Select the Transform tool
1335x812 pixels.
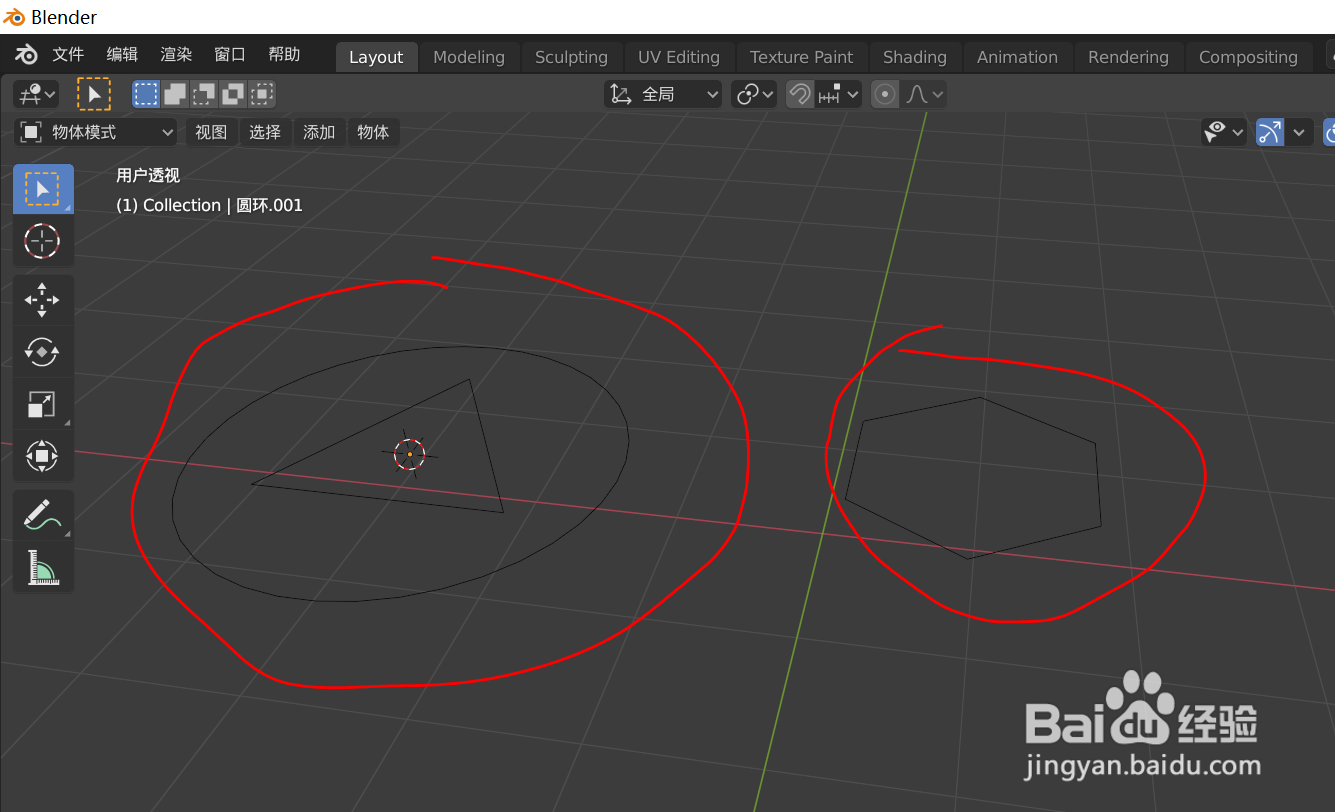click(x=42, y=457)
